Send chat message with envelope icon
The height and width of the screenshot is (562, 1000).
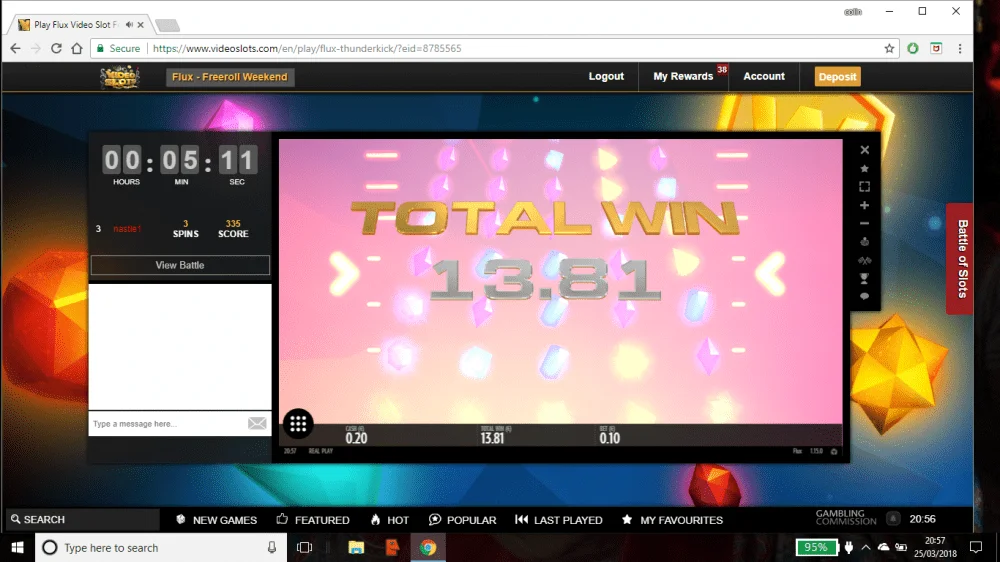[257, 424]
